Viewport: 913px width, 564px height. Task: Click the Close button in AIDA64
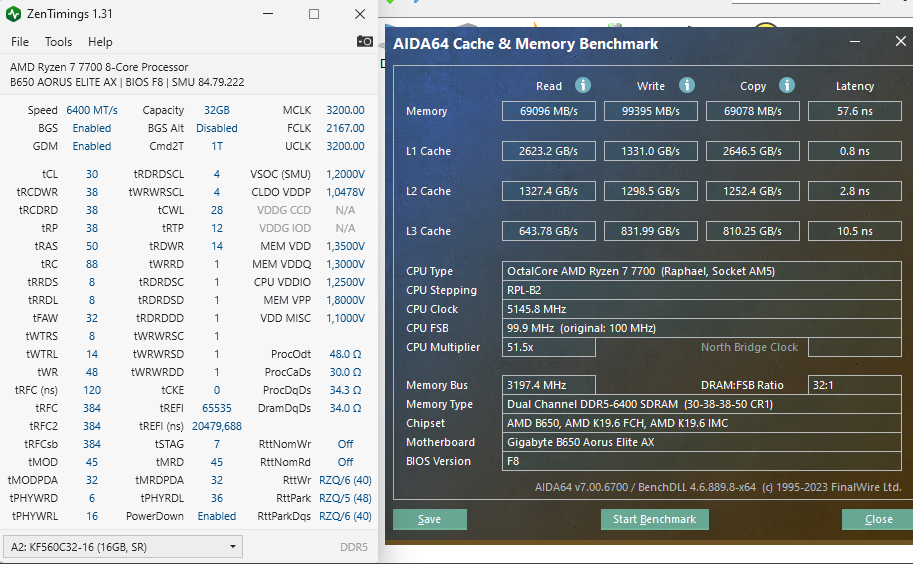(x=878, y=519)
